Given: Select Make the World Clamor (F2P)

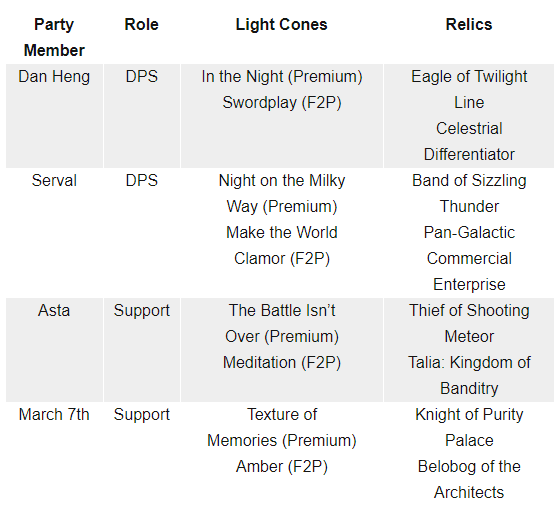Looking at the screenshot, I should [x=282, y=246].
